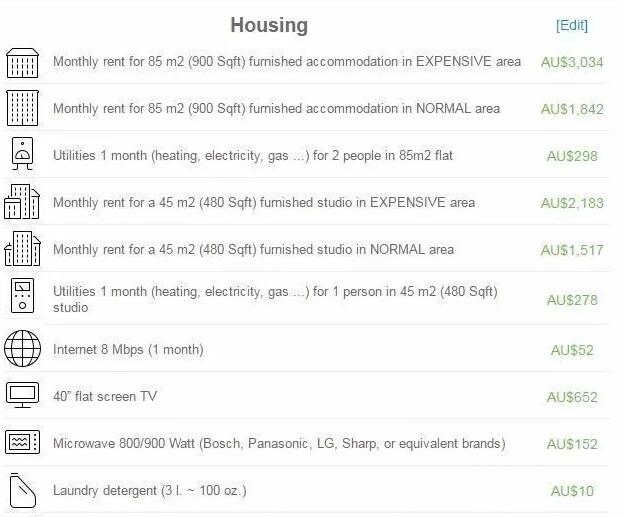Click the flat screen TV icon
This screenshot has width=626, height=517.
point(22,396)
